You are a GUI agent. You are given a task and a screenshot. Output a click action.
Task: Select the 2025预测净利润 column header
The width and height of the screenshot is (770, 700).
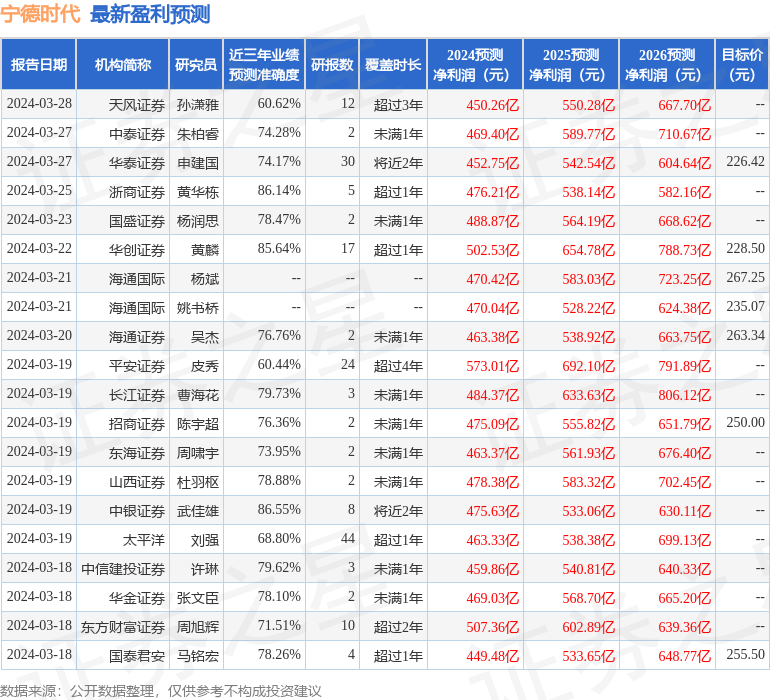pos(571,64)
